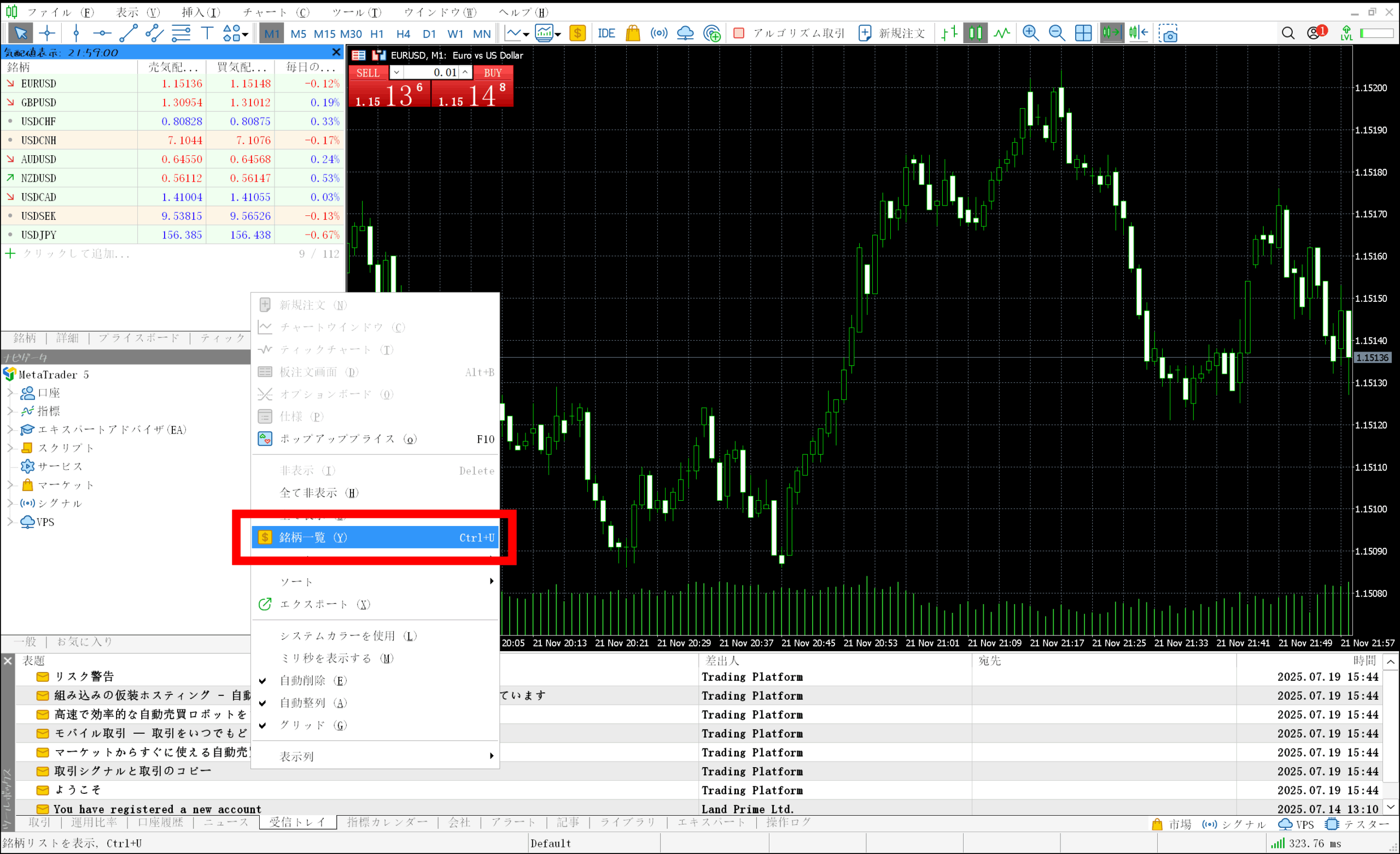Toggle chart shift from right edge
This screenshot has height=854, width=1400.
coord(1138,33)
